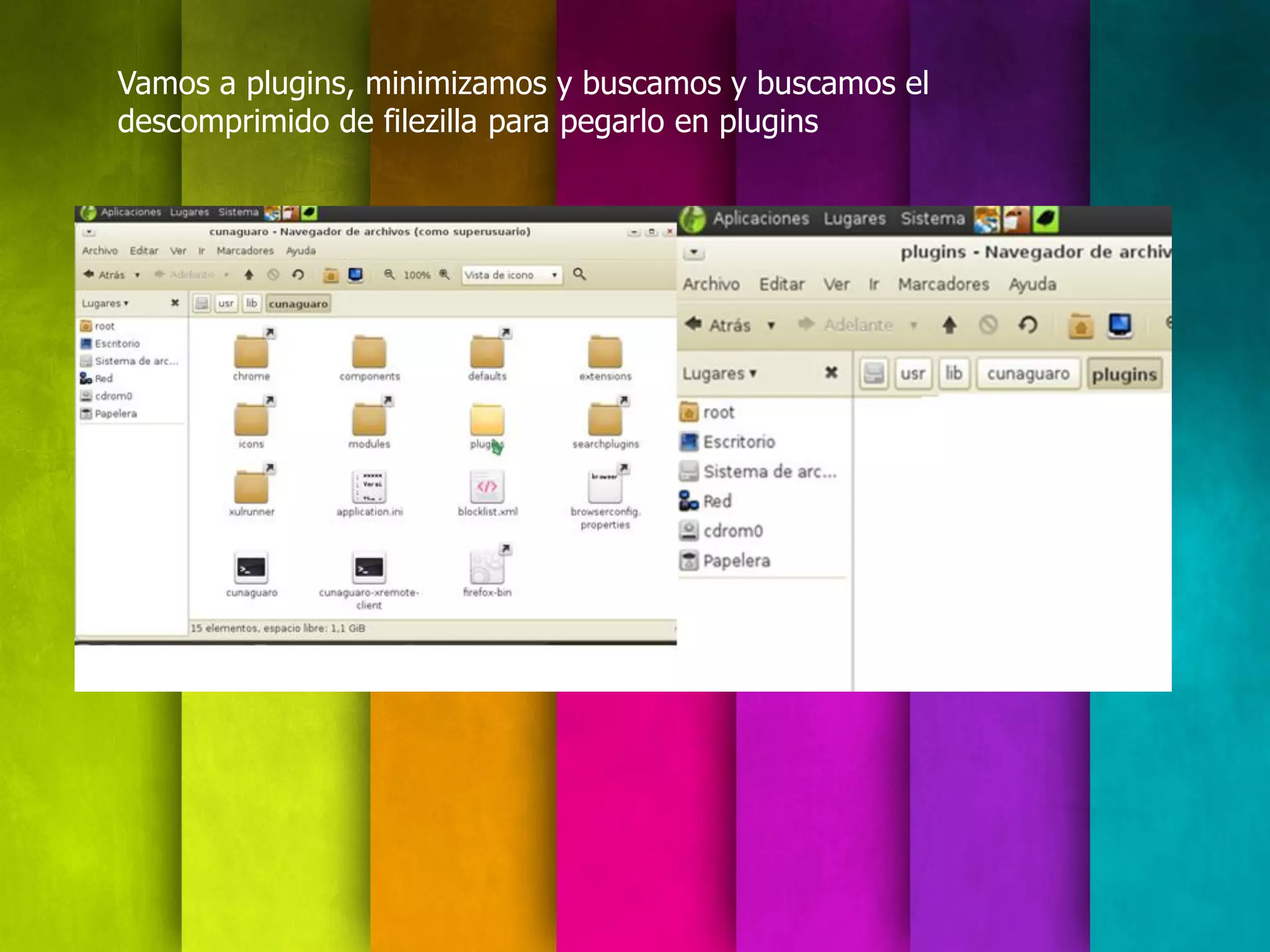Click the lib path button in cunaguaro window
The image size is (1270, 952).
251,303
